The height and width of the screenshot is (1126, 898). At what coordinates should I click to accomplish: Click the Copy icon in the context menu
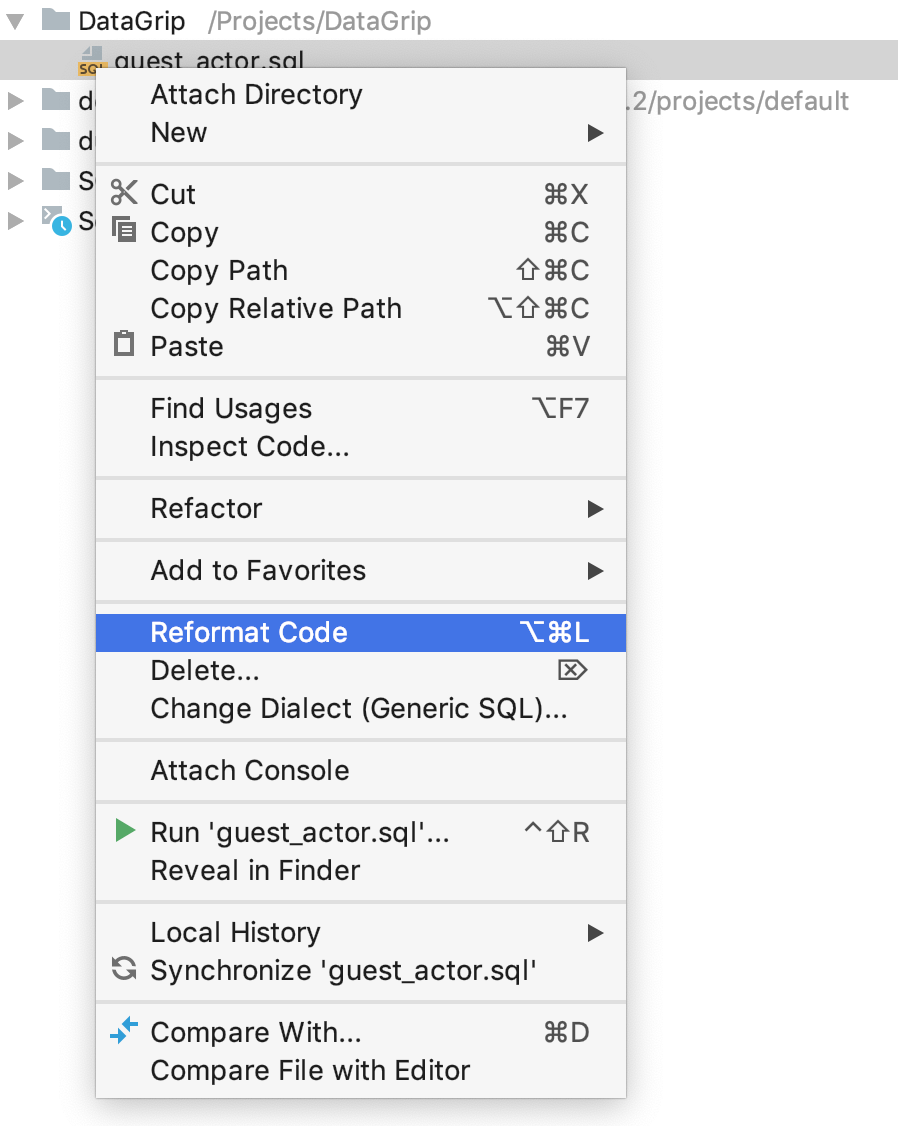coord(123,232)
